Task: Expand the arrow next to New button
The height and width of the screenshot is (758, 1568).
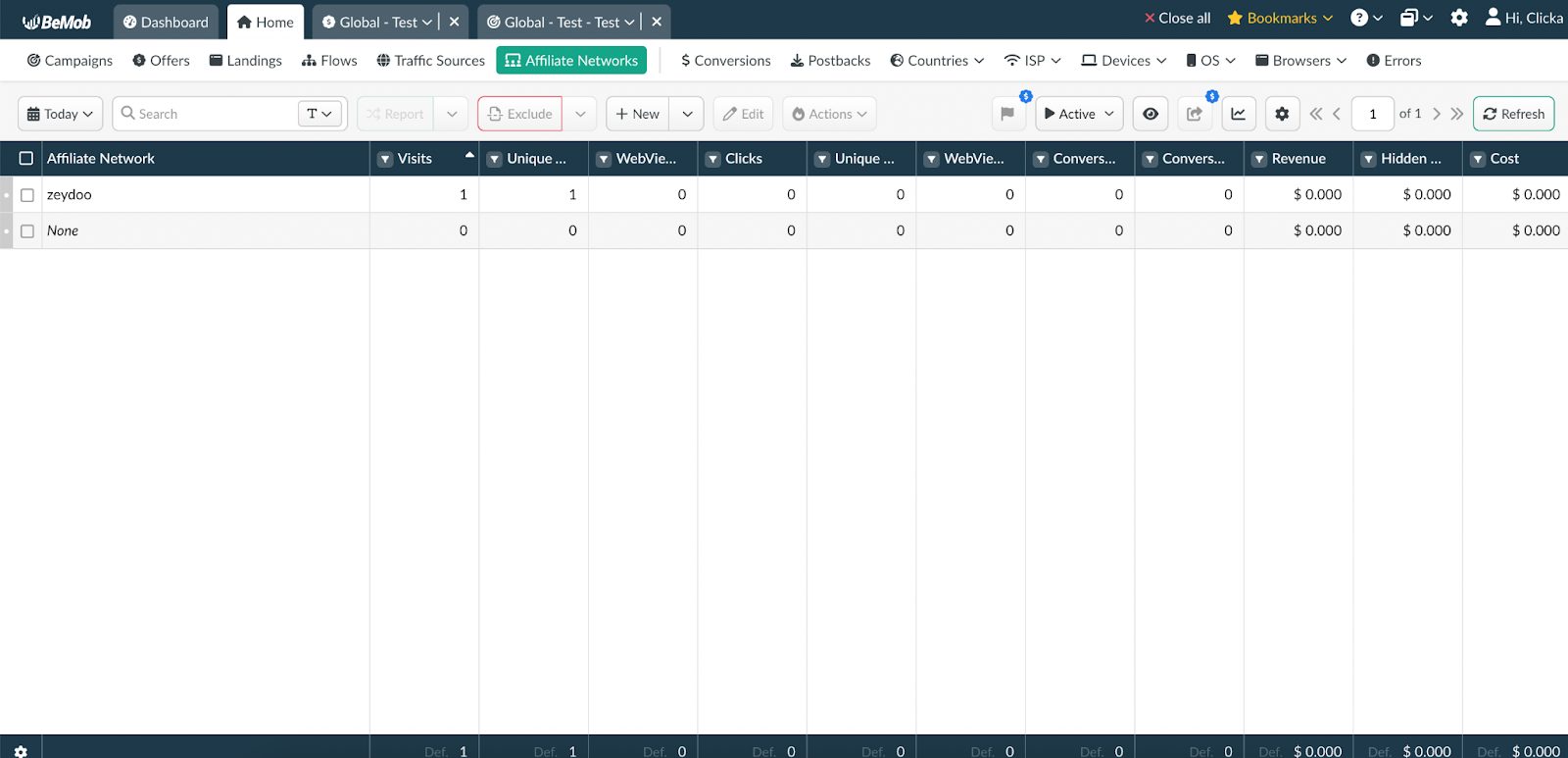Action: pos(687,114)
